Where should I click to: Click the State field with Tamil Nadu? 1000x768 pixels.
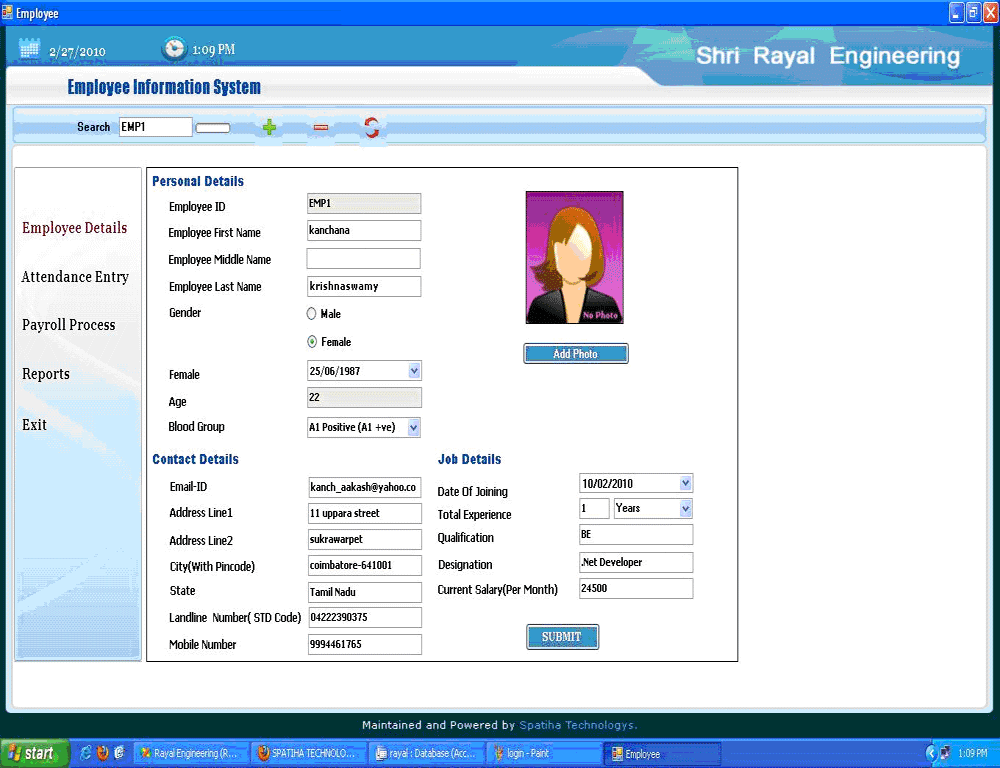tap(365, 592)
